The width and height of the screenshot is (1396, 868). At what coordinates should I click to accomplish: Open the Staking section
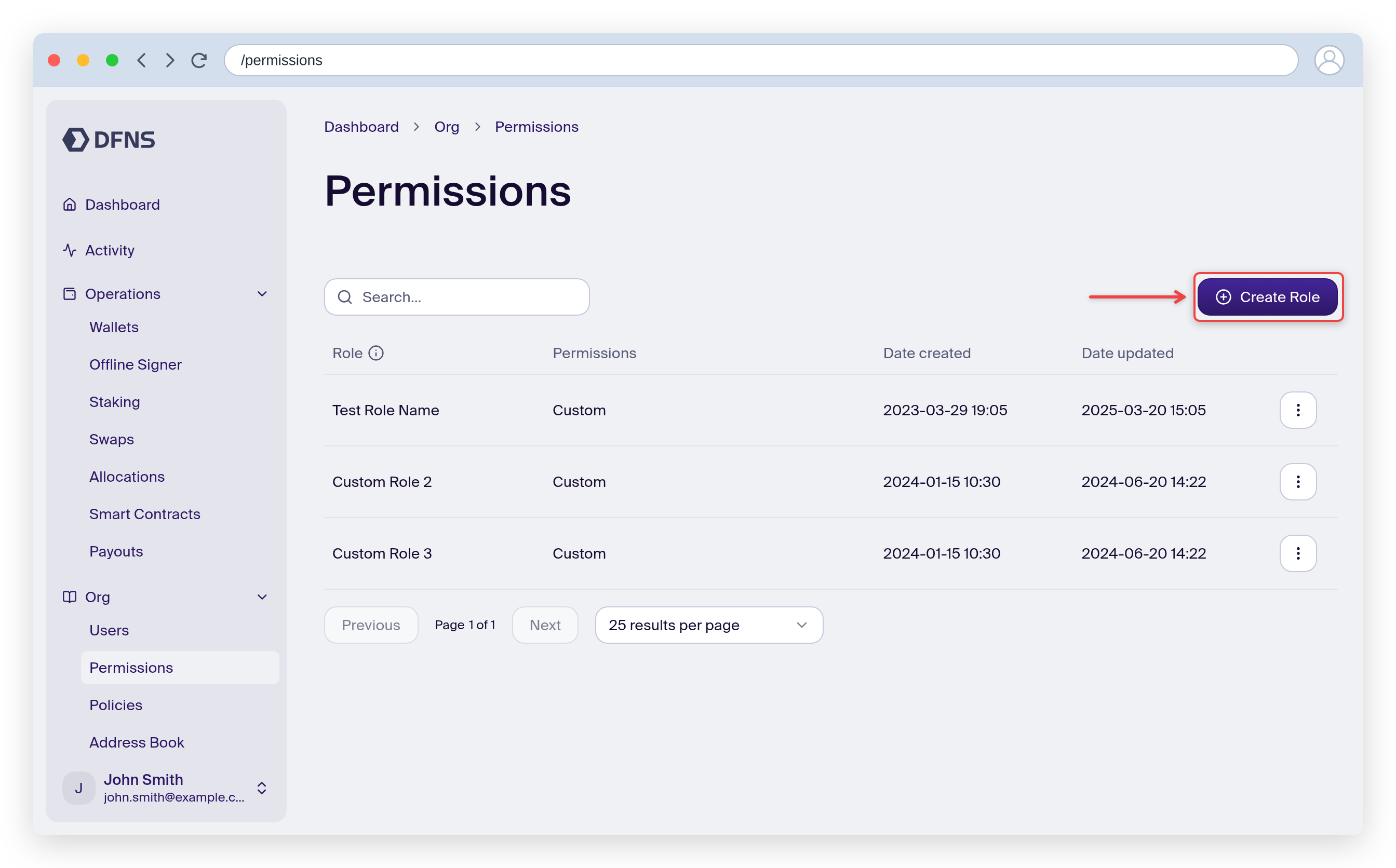[x=114, y=402]
